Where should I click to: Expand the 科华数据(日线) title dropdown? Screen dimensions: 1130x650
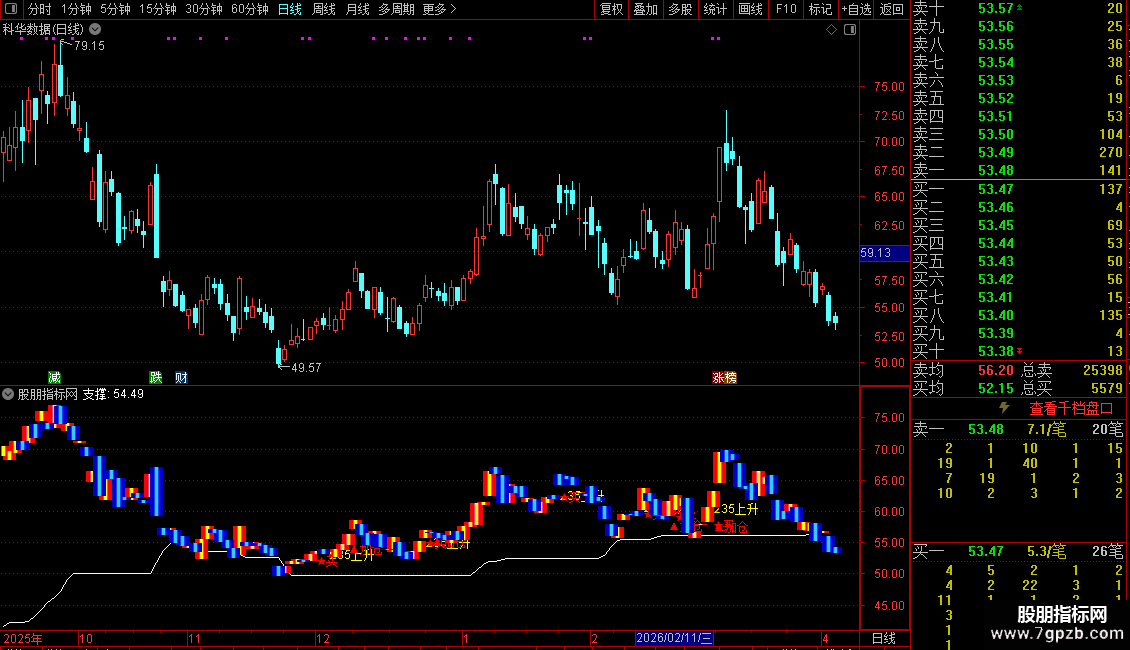(95, 30)
